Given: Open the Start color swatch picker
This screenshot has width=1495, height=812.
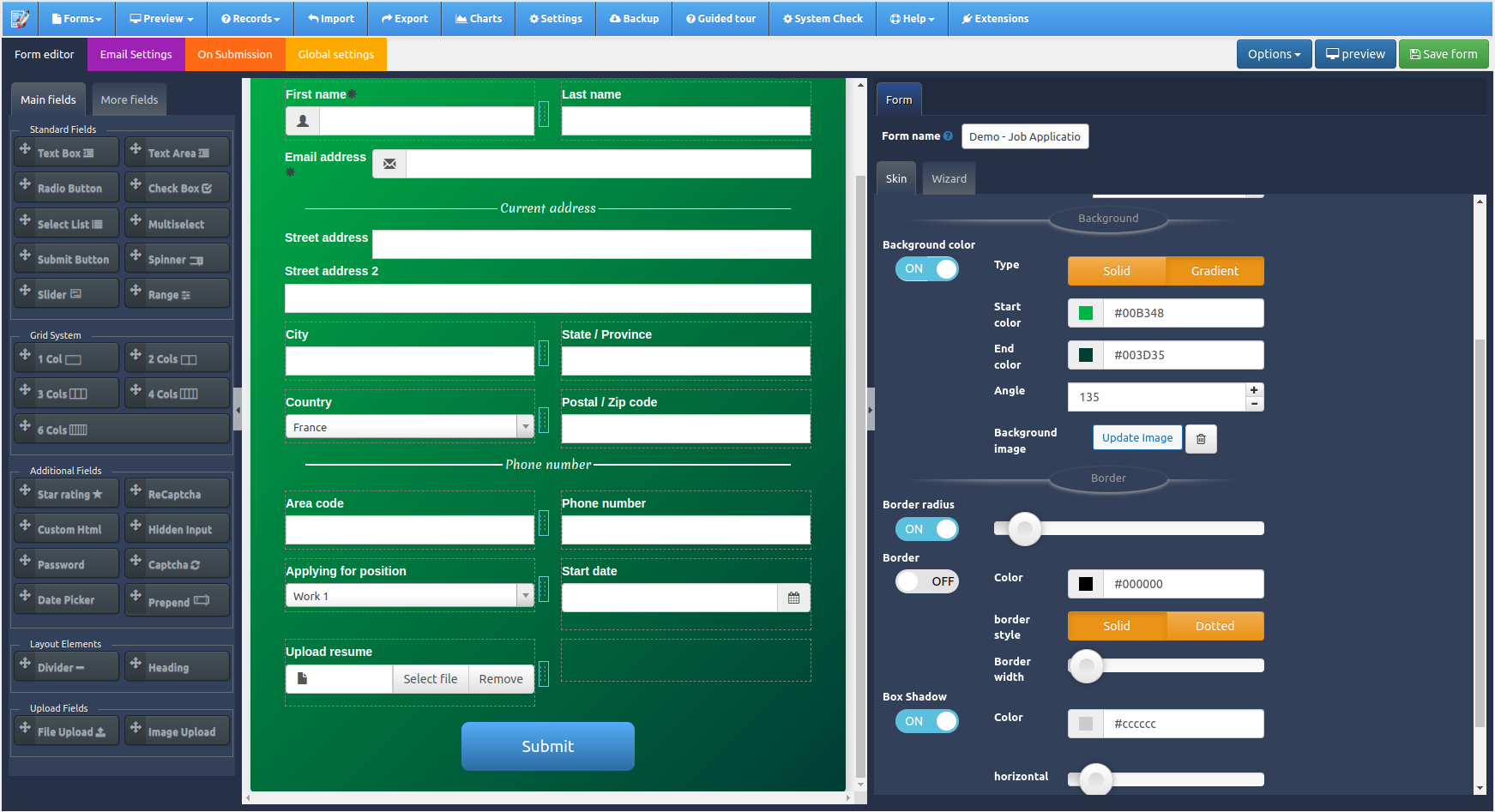Looking at the screenshot, I should (1085, 313).
